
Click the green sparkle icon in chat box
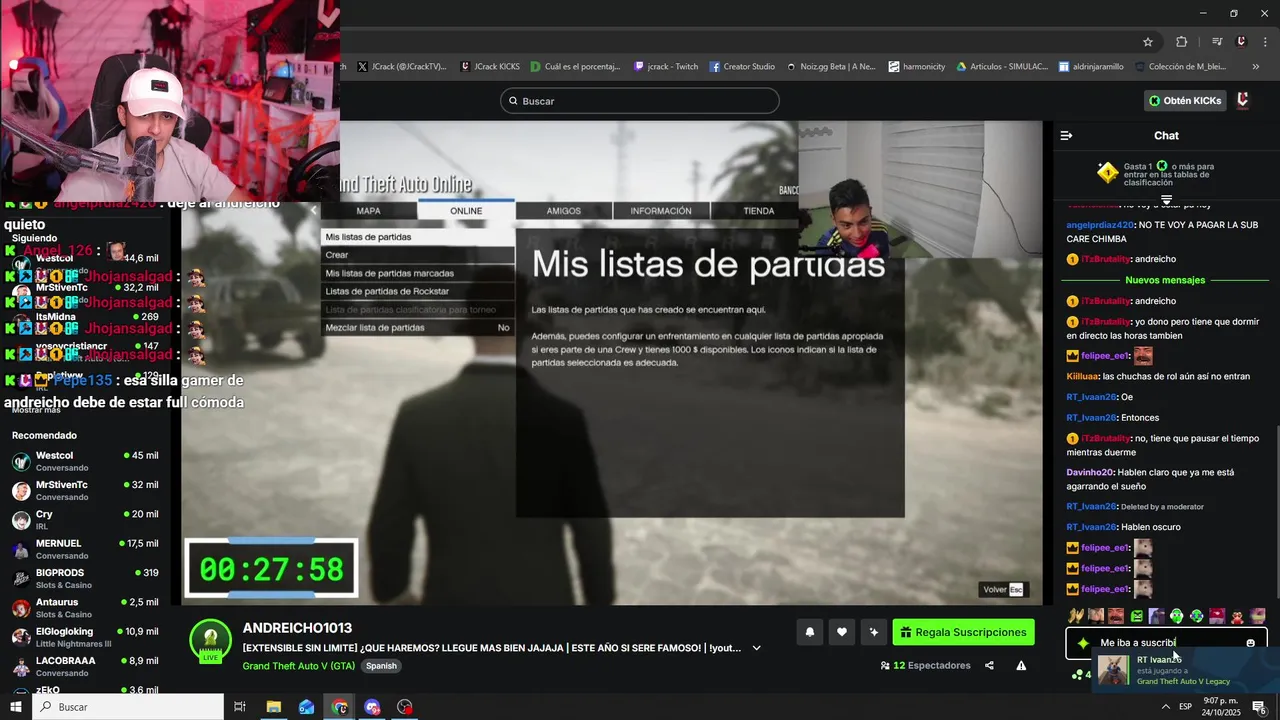[1083, 643]
